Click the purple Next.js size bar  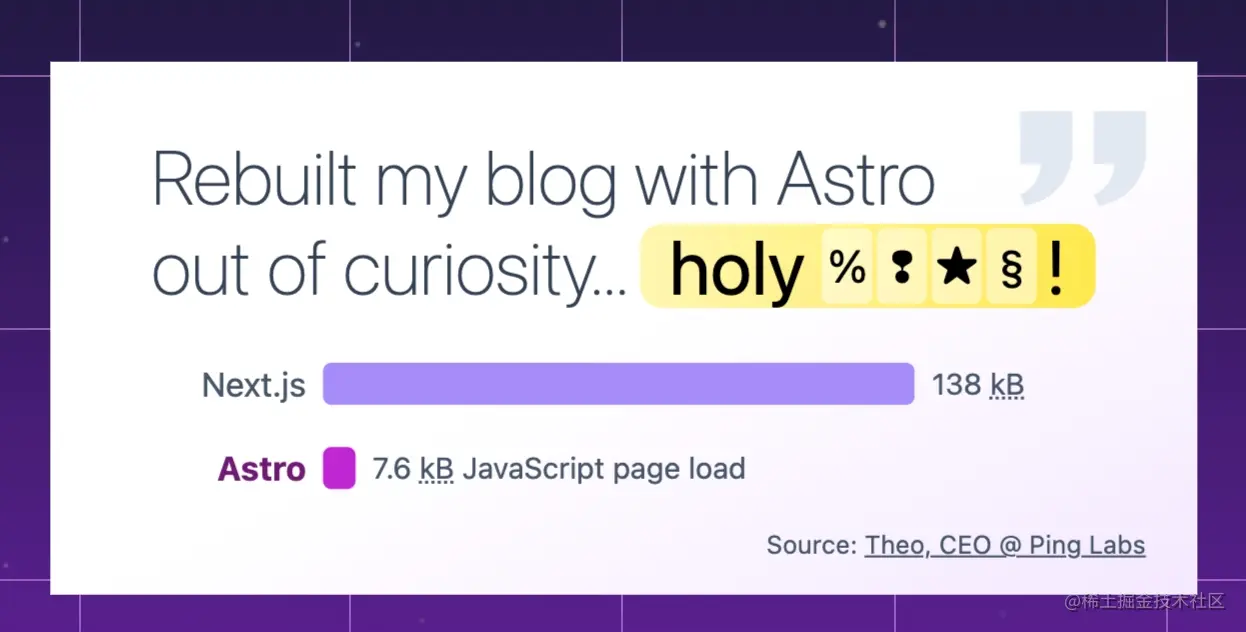618,384
